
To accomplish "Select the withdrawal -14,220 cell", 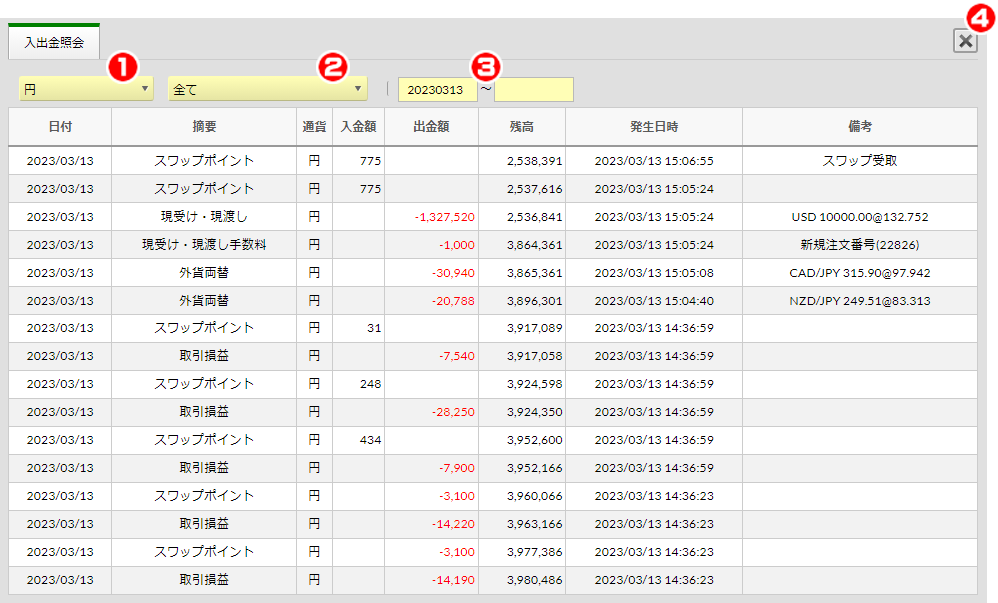I will (x=432, y=524).
